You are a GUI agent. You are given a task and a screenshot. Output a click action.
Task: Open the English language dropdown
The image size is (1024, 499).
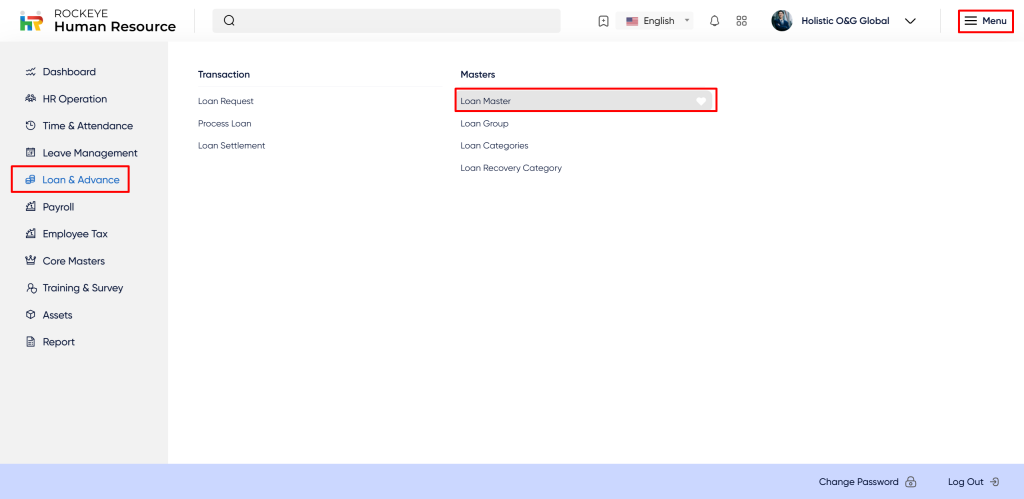point(658,21)
